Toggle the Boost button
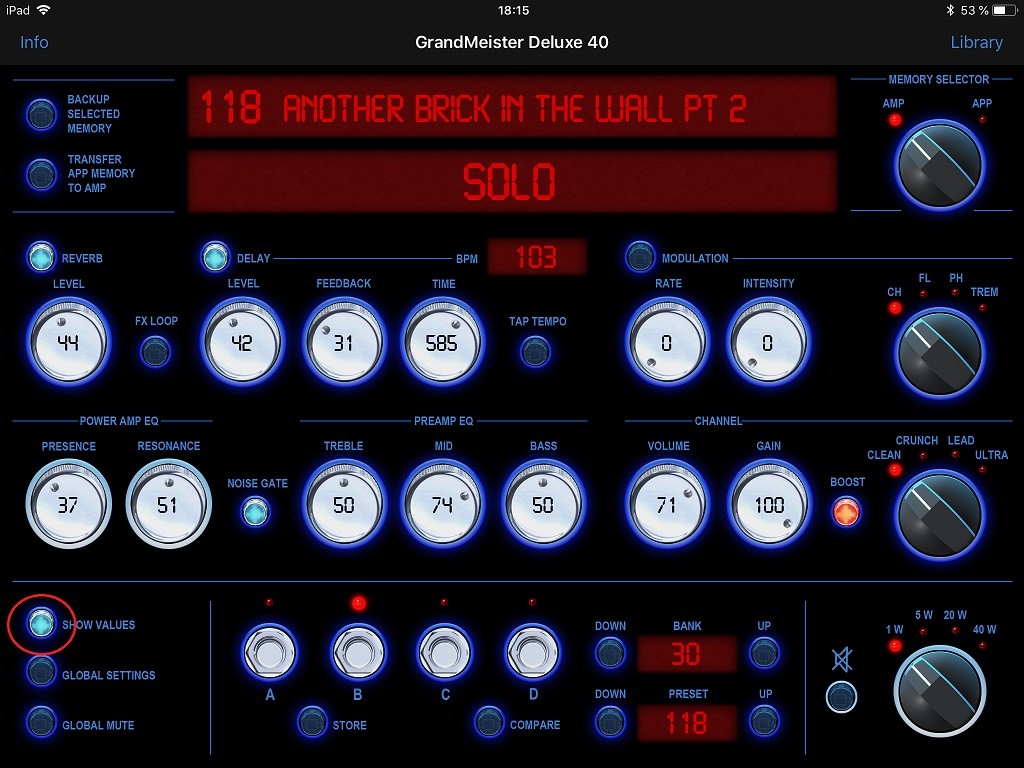This screenshot has width=1024, height=768. tap(846, 512)
